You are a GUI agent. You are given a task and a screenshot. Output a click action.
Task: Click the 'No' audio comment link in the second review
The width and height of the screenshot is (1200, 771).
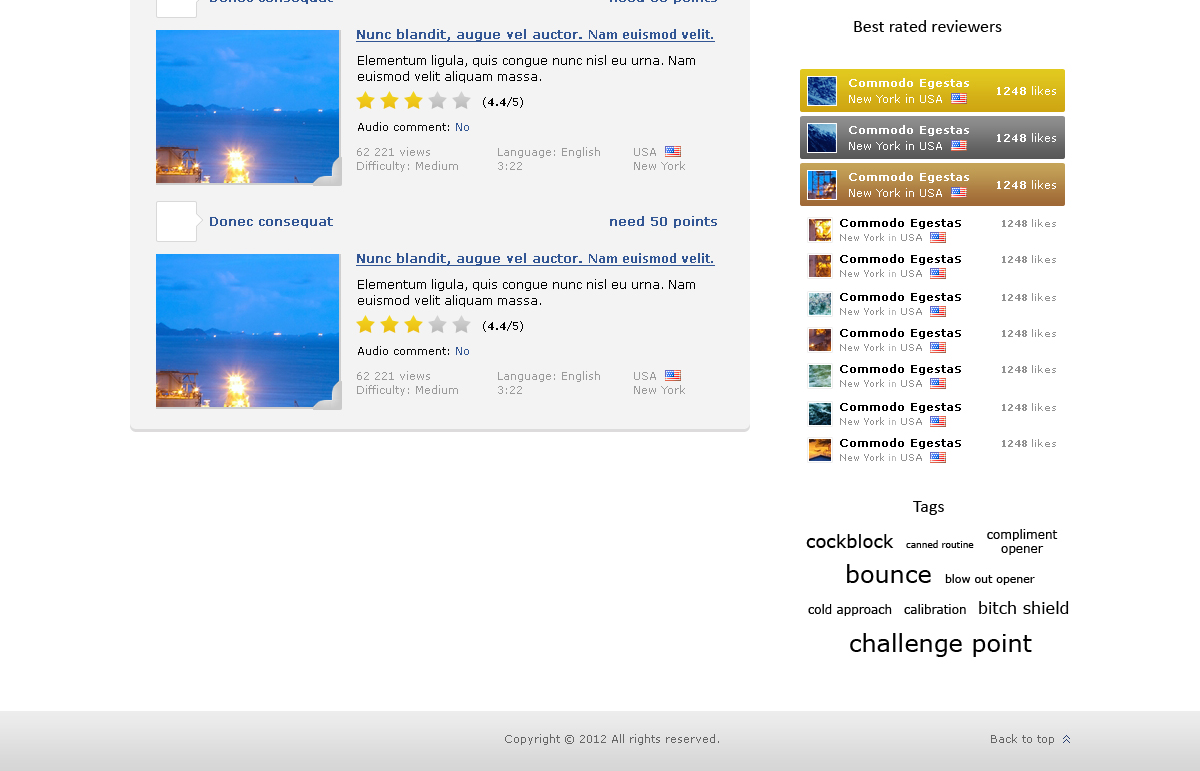462,351
